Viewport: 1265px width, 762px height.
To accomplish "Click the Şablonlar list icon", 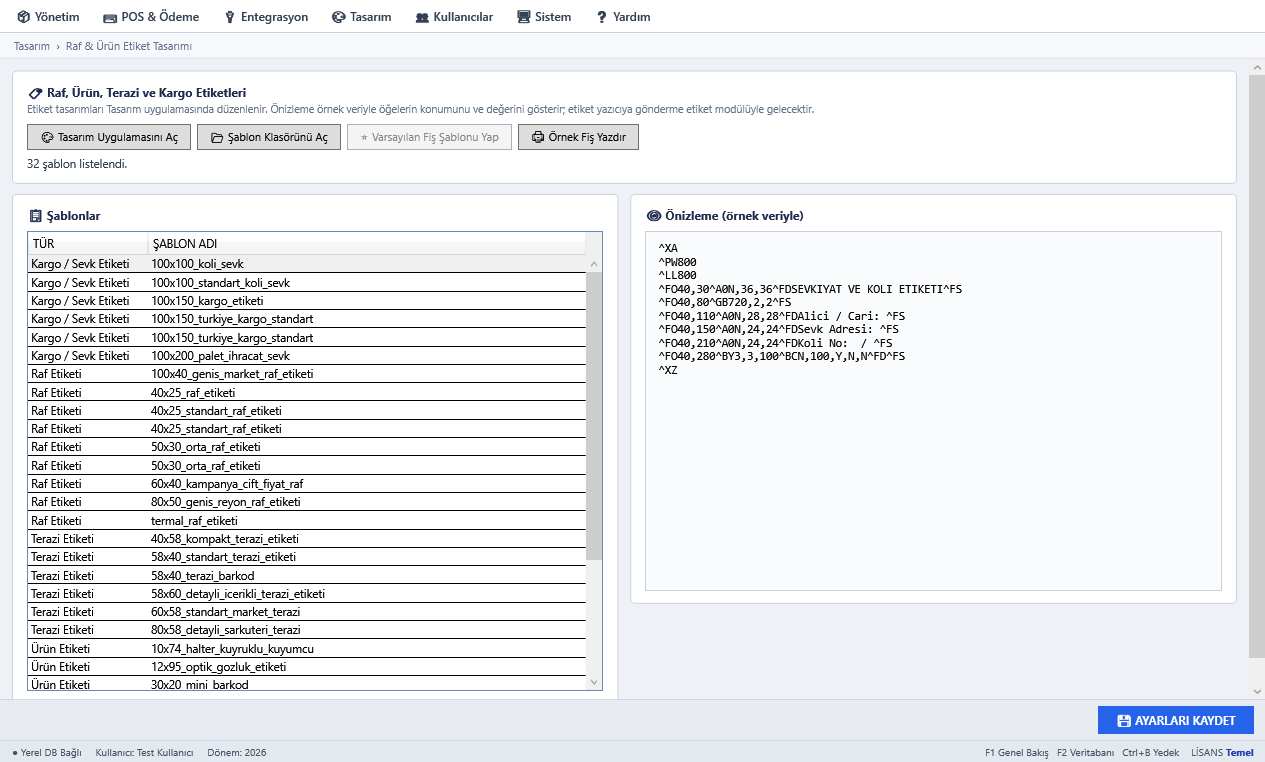I will (x=36, y=216).
